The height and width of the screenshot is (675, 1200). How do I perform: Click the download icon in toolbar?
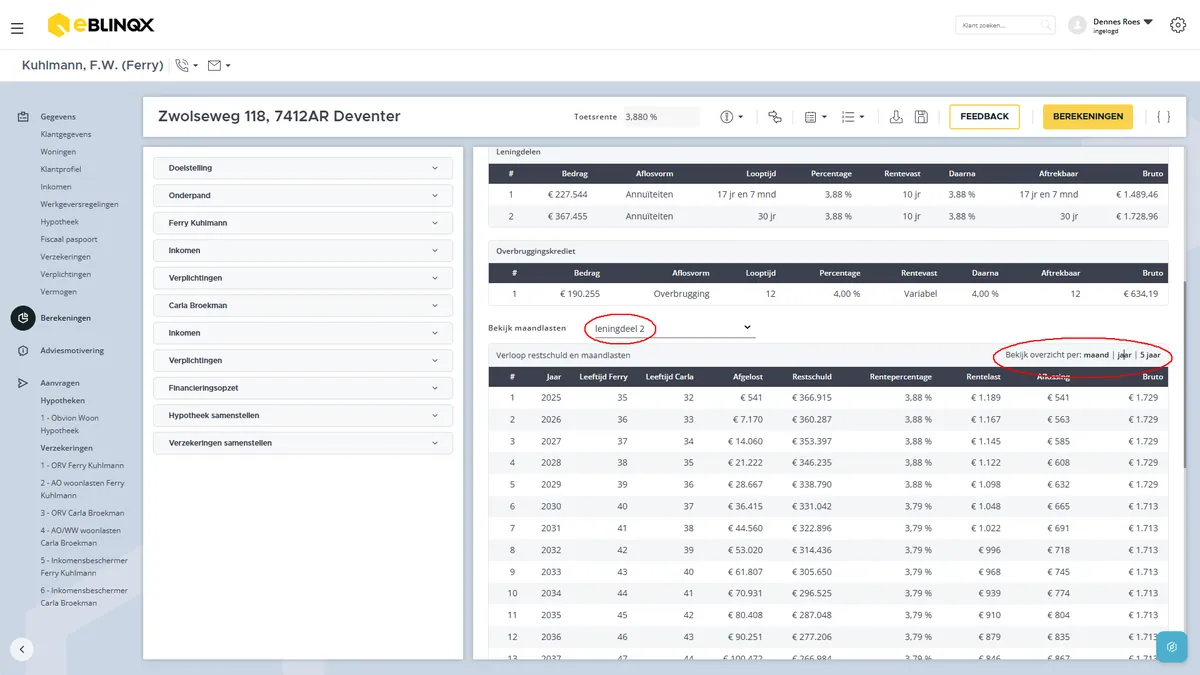click(x=896, y=117)
